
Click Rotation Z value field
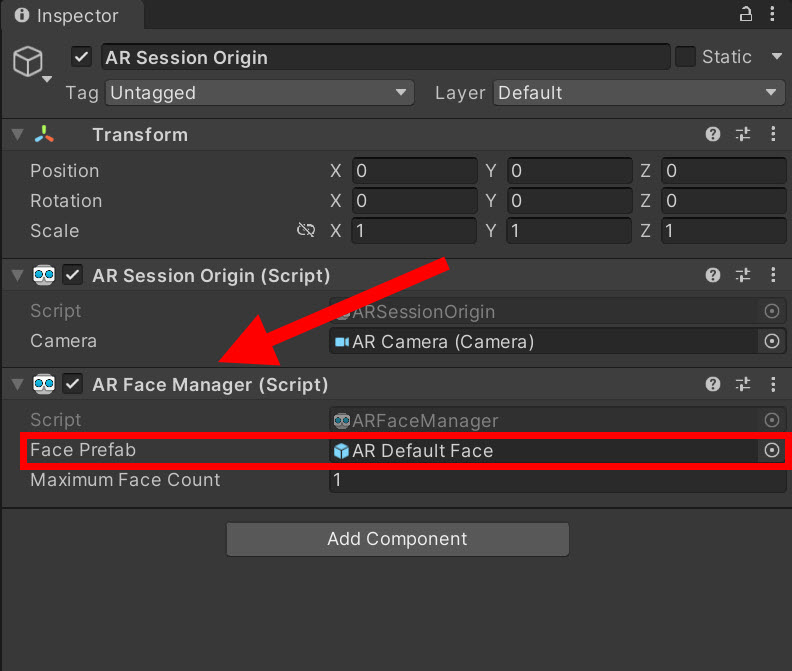[724, 201]
